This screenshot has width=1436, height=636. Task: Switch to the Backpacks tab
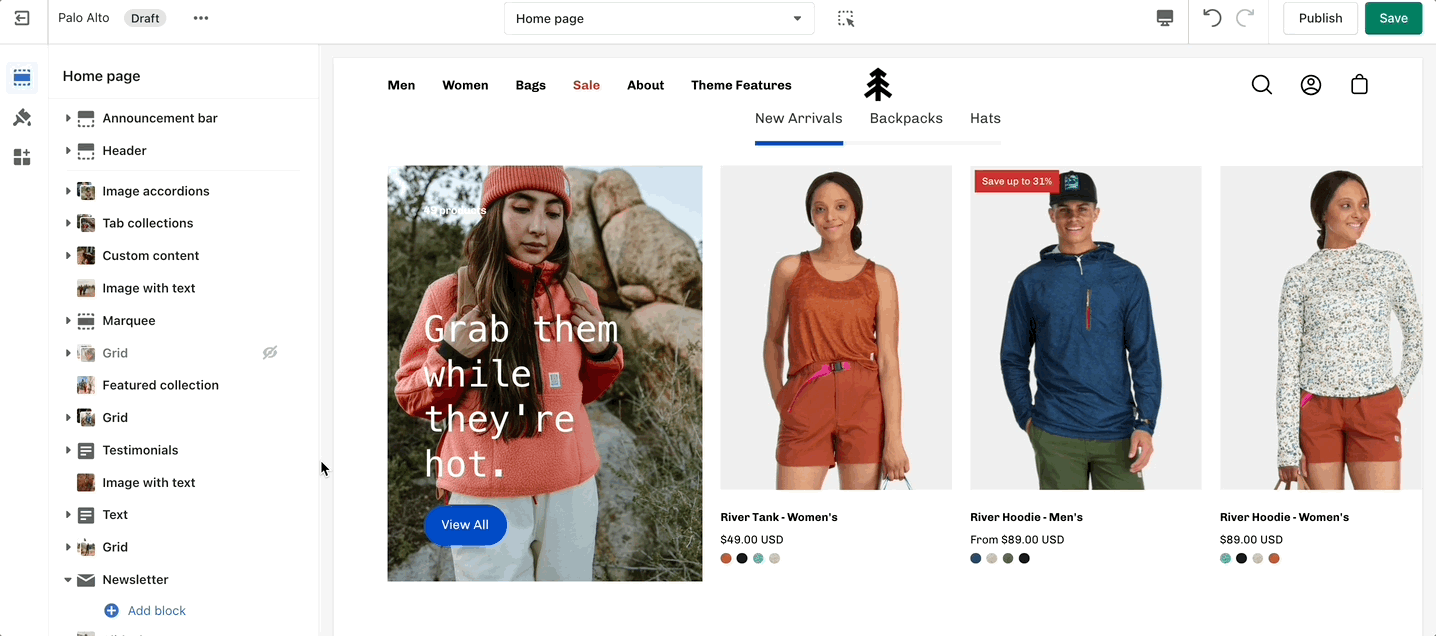pyautogui.click(x=906, y=118)
